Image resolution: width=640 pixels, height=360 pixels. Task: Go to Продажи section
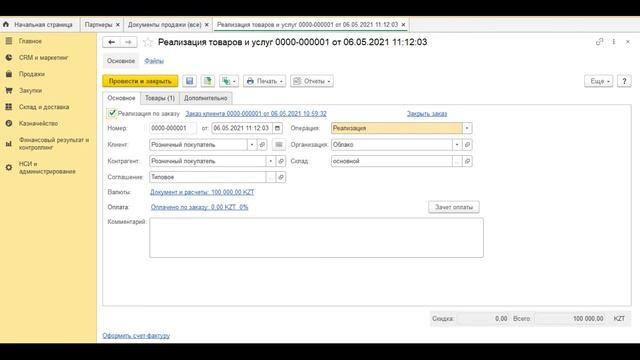[x=31, y=74]
